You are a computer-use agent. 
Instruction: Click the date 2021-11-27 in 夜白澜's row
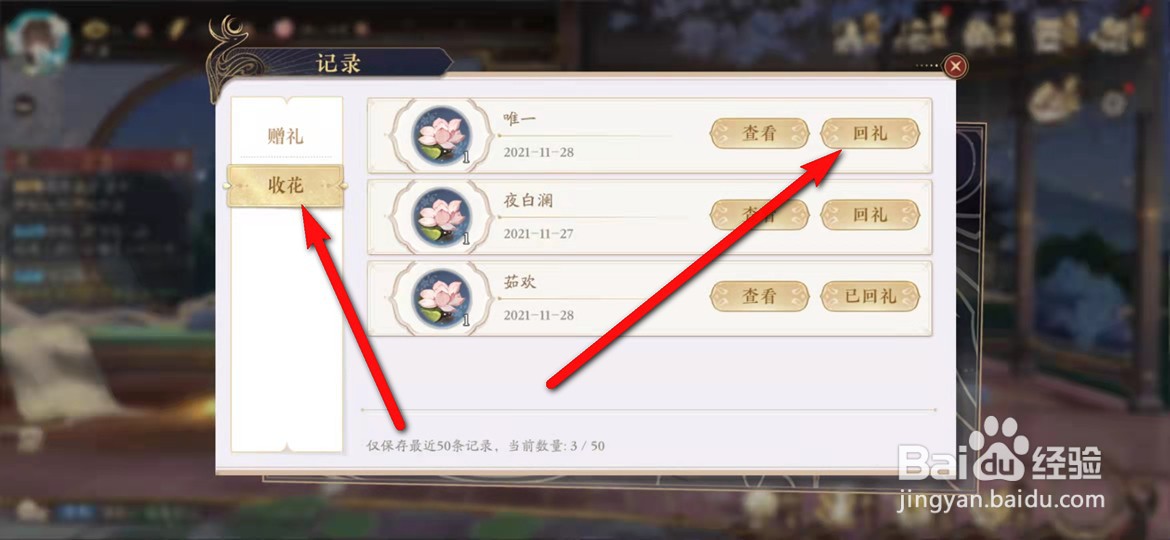(x=539, y=233)
